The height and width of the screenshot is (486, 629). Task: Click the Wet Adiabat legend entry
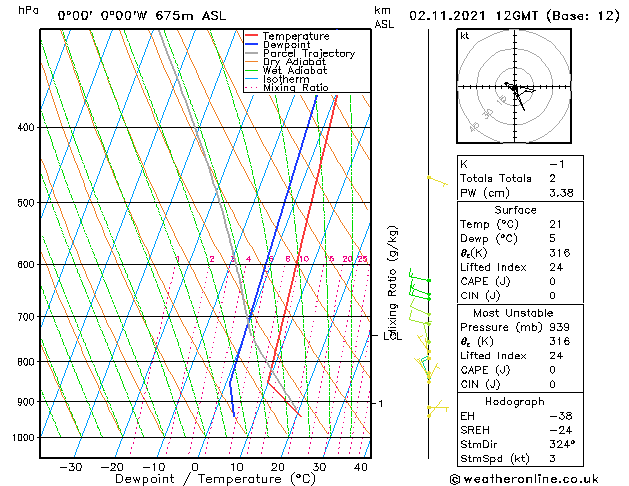coord(286,70)
